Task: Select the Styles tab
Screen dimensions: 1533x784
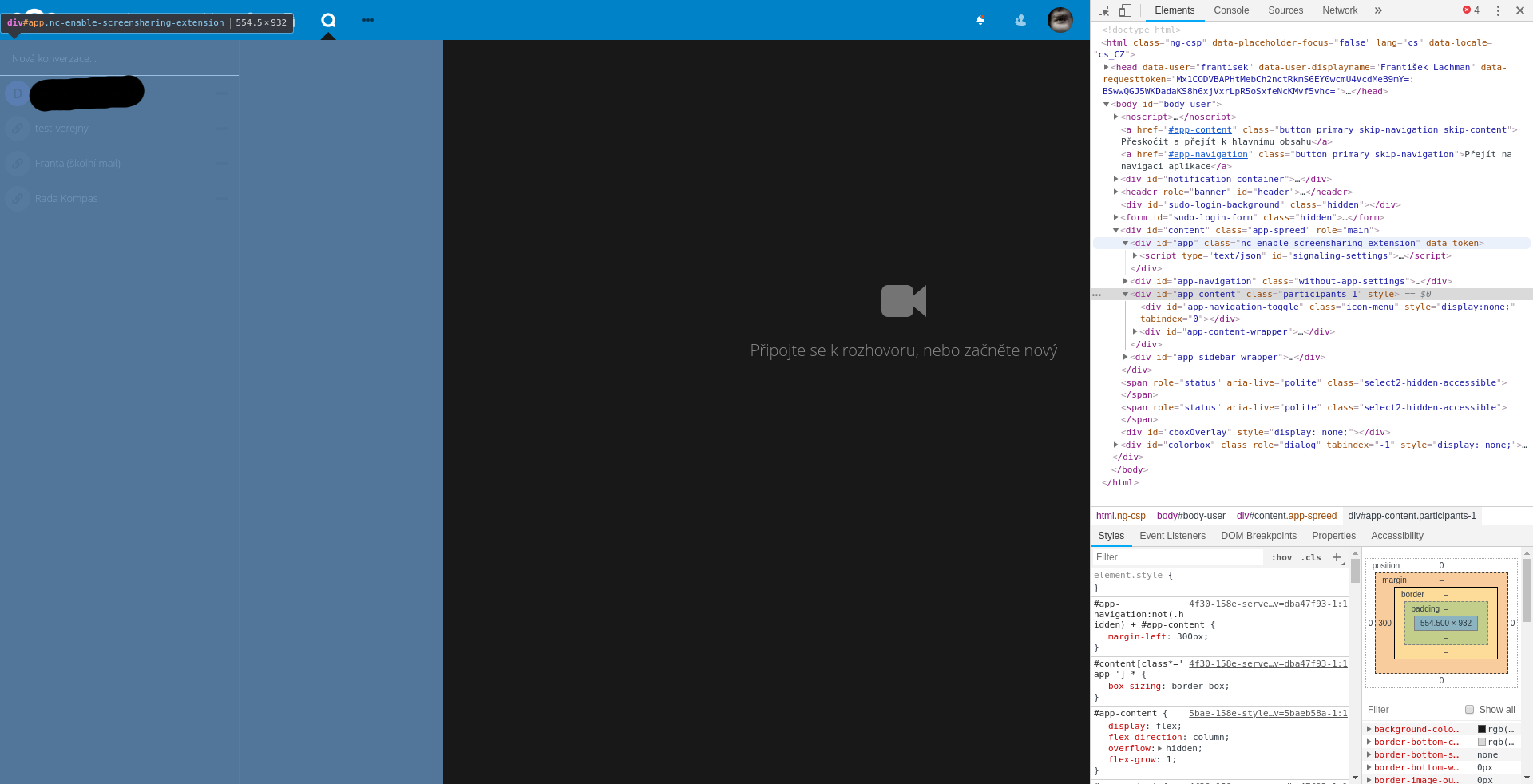Action: point(1111,536)
